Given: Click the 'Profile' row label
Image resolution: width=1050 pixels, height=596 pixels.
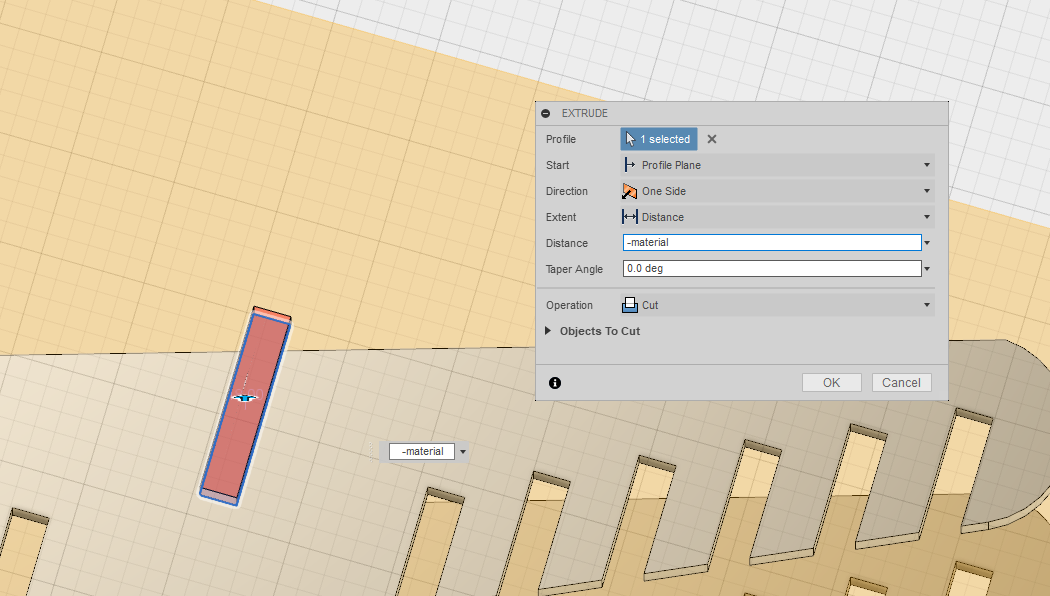Looking at the screenshot, I should pos(560,139).
